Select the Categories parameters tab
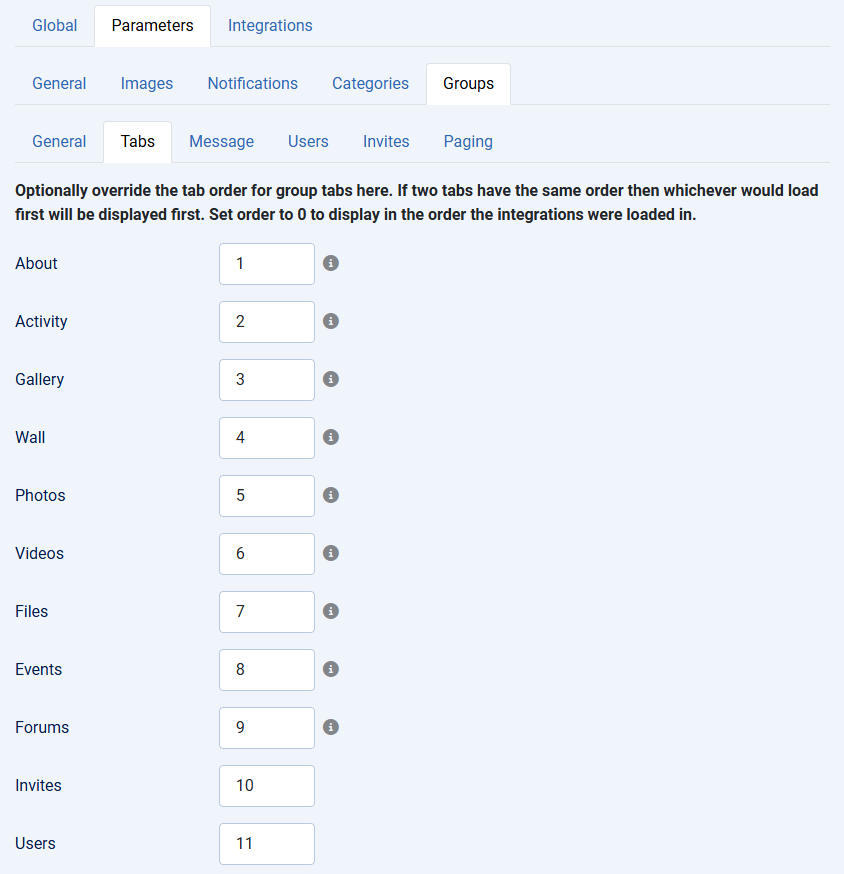 point(370,84)
